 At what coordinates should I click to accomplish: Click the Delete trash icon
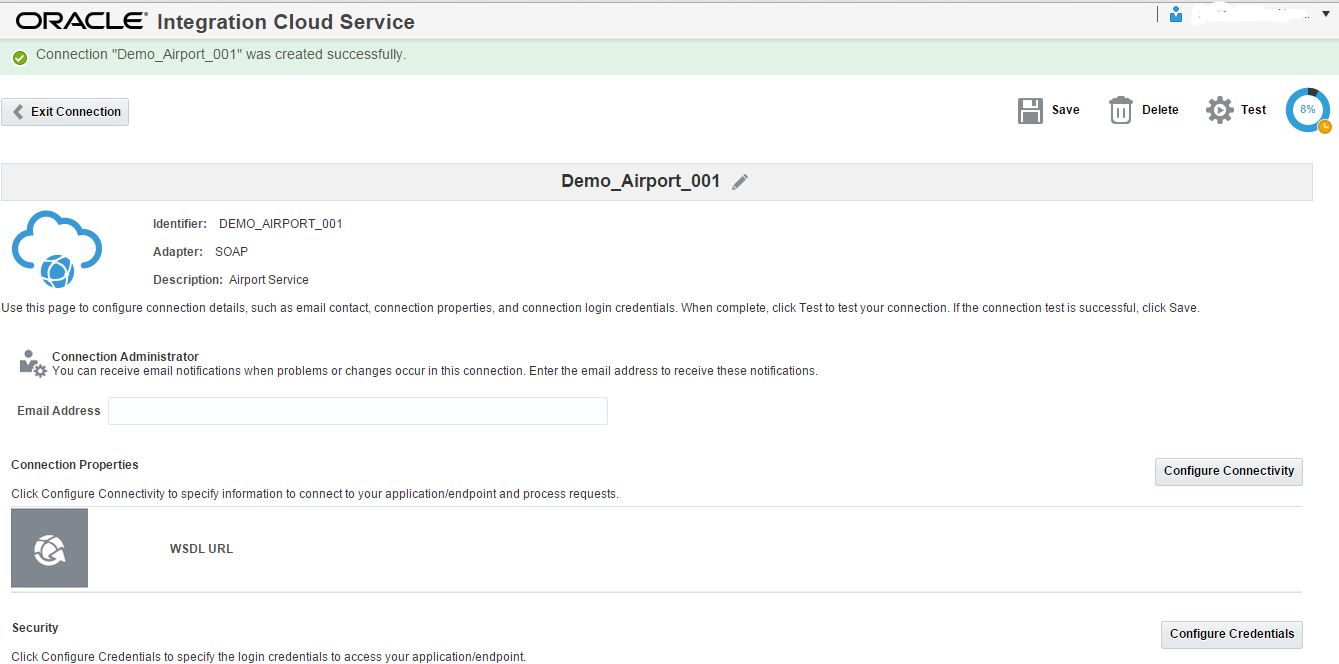click(1119, 109)
